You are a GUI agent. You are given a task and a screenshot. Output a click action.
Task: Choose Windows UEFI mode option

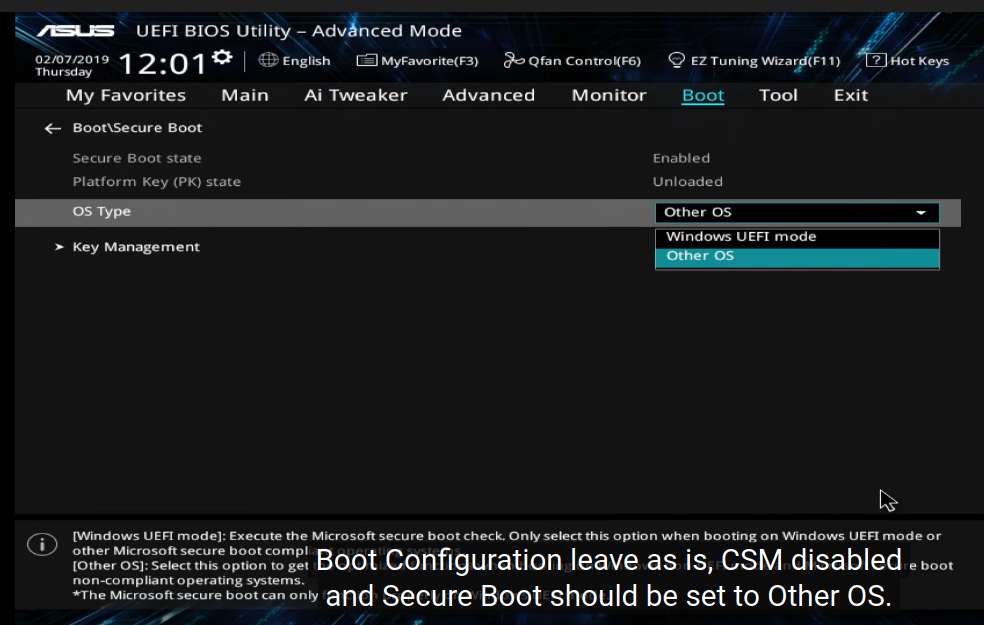797,237
